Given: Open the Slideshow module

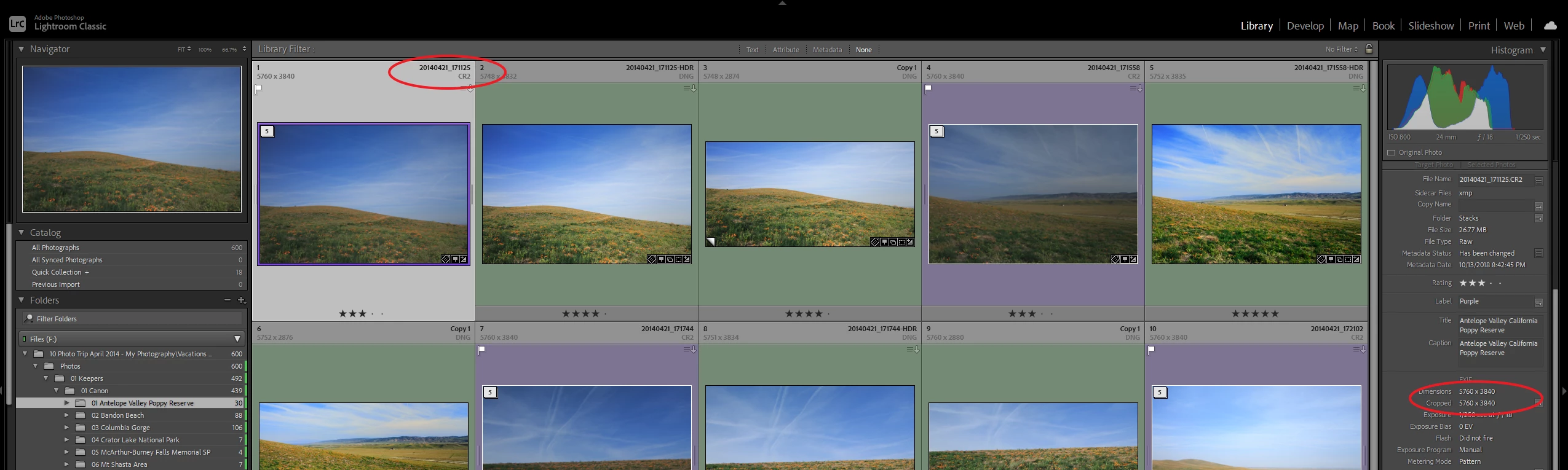Looking at the screenshot, I should click(x=1431, y=26).
